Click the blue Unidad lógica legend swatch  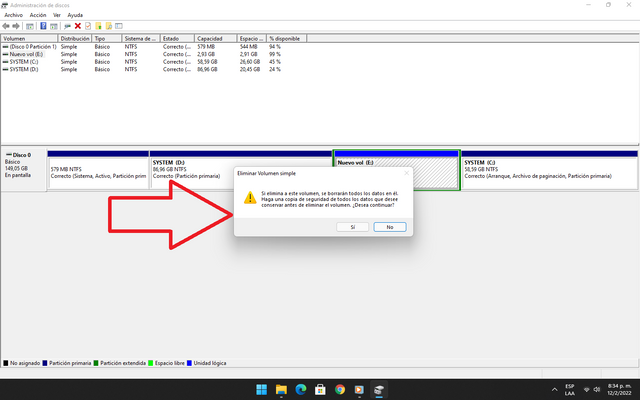coord(189,363)
